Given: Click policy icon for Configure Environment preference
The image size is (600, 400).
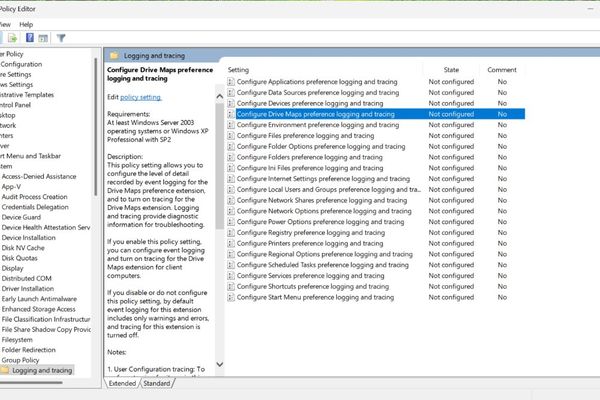Looking at the screenshot, I should pyautogui.click(x=231, y=125).
